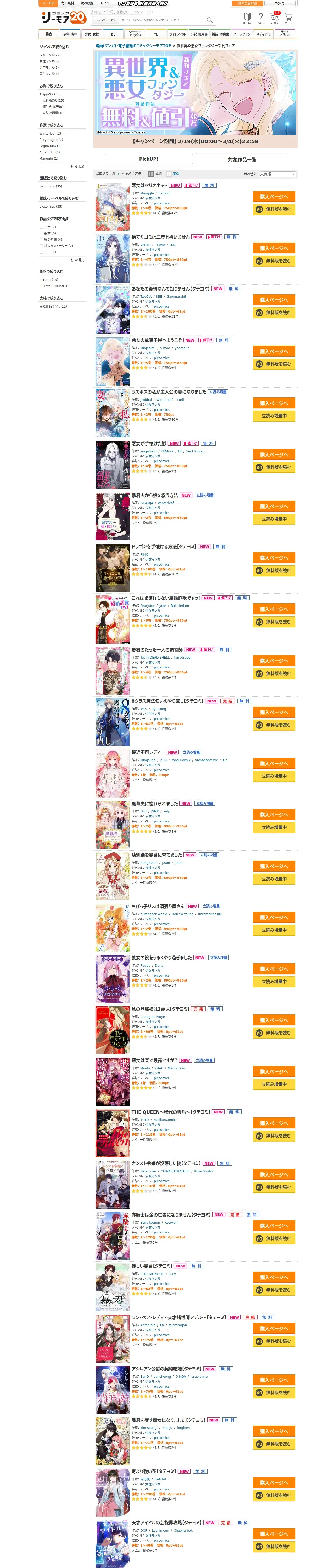
Task: Check the 皇帝 (7) tag checkbox
Action: coord(41,227)
